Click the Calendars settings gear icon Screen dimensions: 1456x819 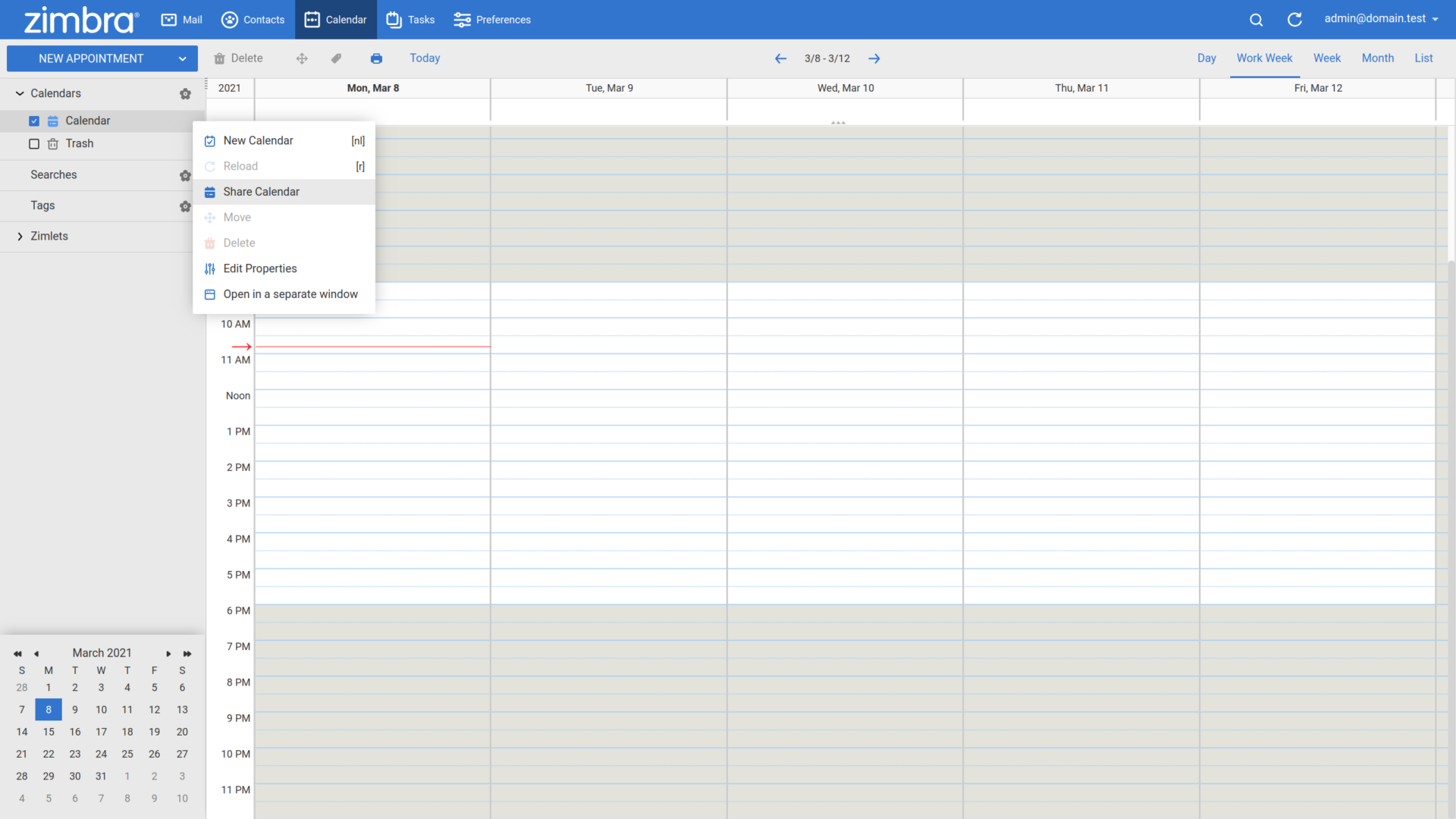(x=185, y=93)
